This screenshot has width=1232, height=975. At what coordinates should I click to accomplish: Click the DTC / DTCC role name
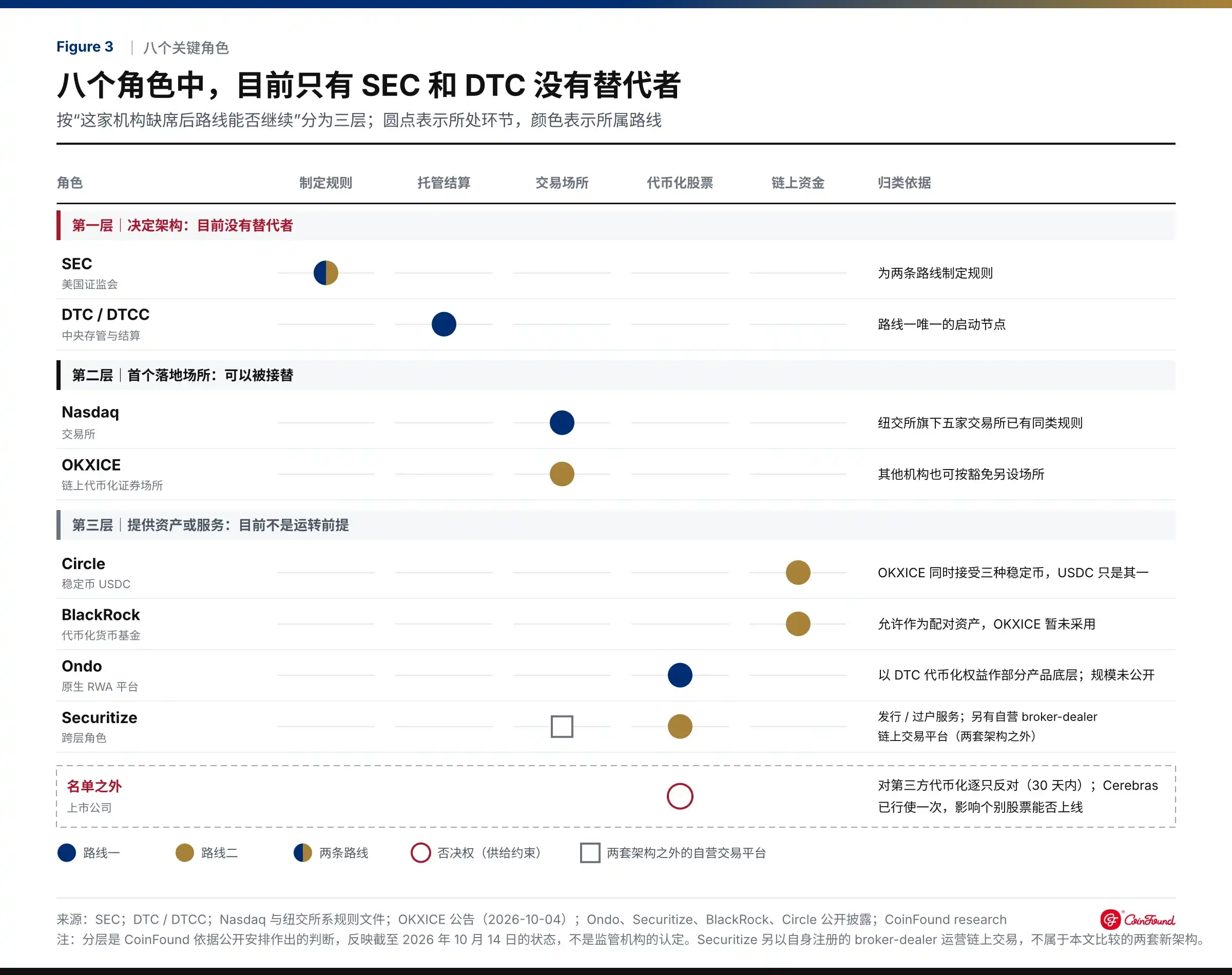pyautogui.click(x=106, y=315)
